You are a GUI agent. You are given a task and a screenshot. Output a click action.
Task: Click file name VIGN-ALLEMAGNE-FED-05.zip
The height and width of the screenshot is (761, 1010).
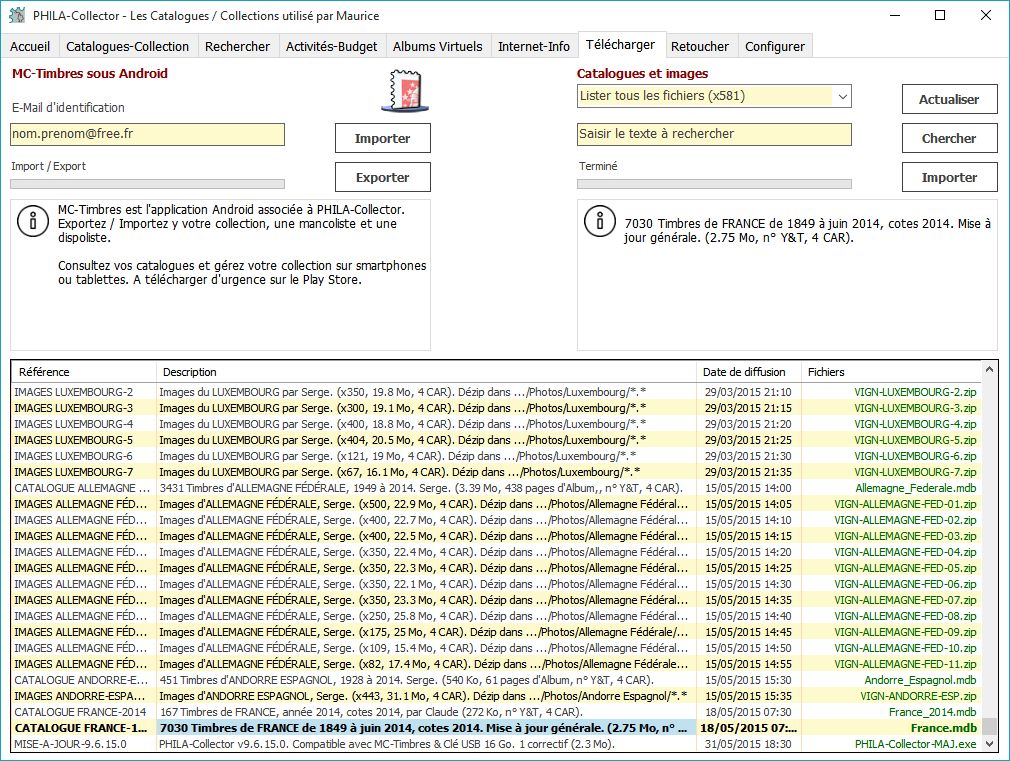[x=905, y=568]
